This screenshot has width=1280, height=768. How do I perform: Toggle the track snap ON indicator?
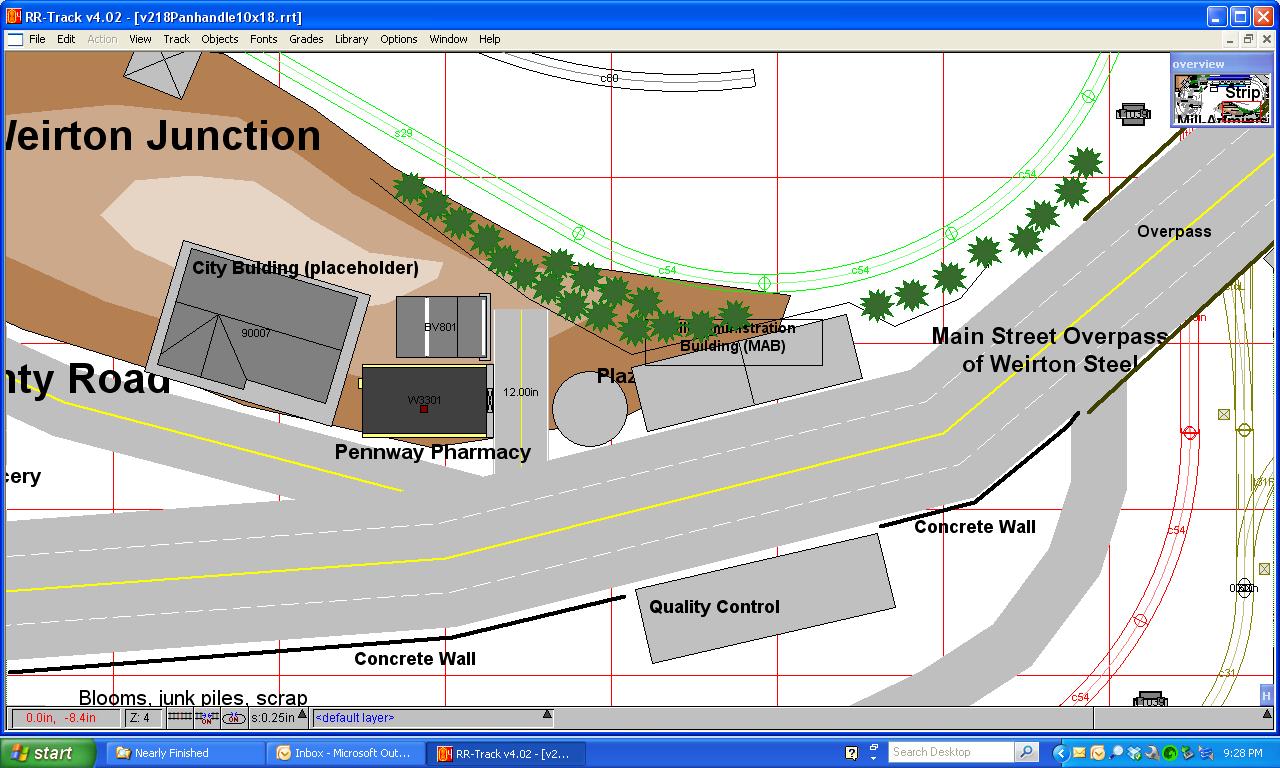207,717
